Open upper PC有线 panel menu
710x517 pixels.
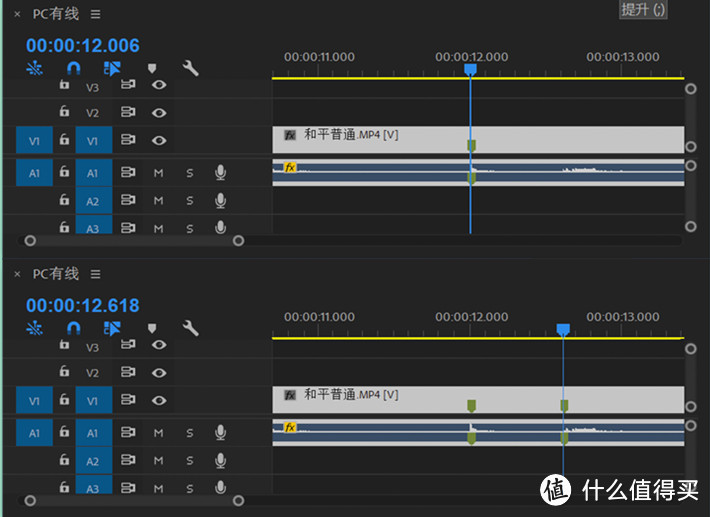[96, 14]
